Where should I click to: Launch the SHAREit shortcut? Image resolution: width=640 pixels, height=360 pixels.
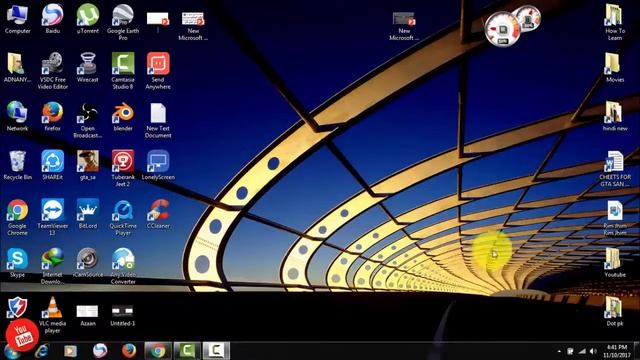(x=53, y=165)
